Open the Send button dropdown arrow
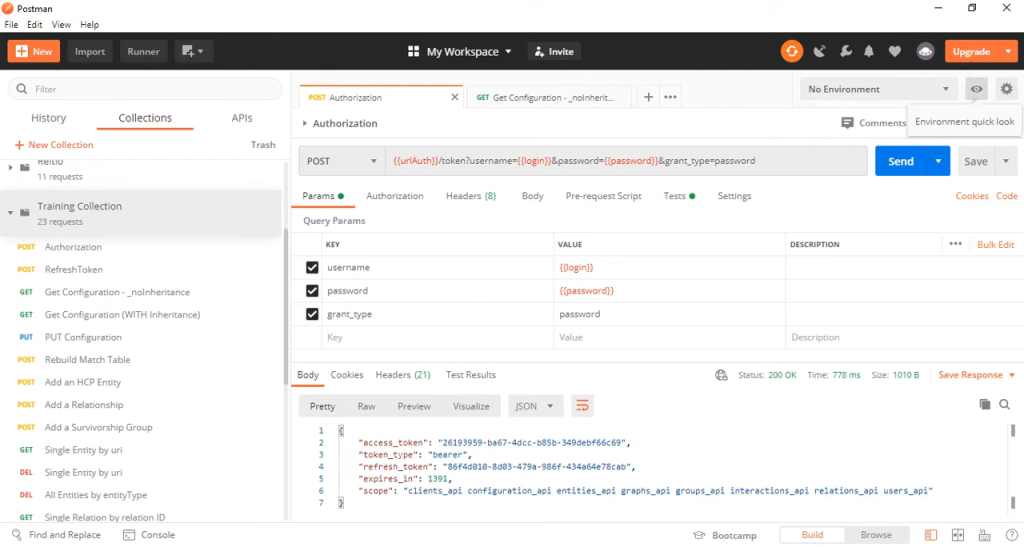 tap(938, 161)
